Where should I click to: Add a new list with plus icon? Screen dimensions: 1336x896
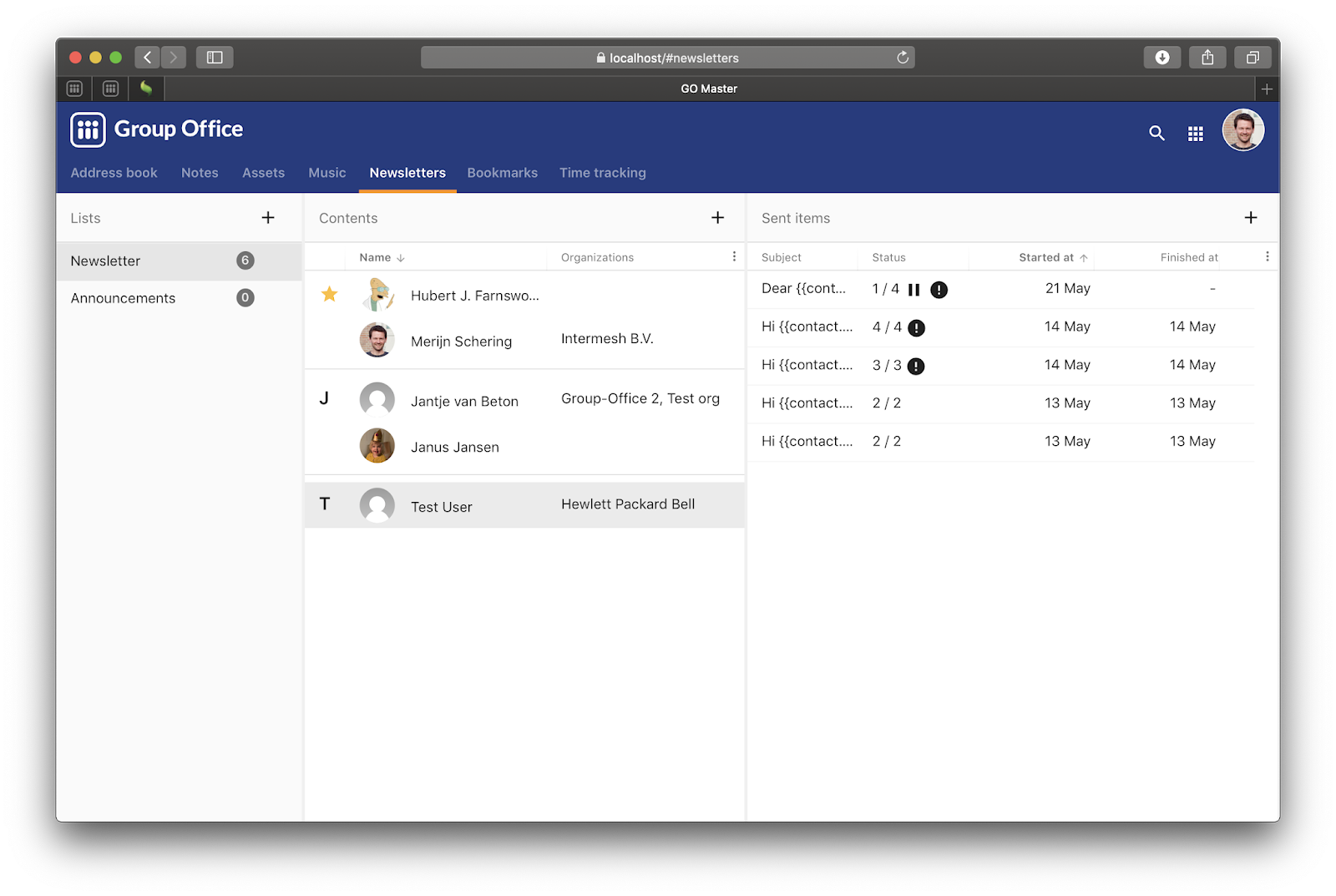[x=268, y=218]
